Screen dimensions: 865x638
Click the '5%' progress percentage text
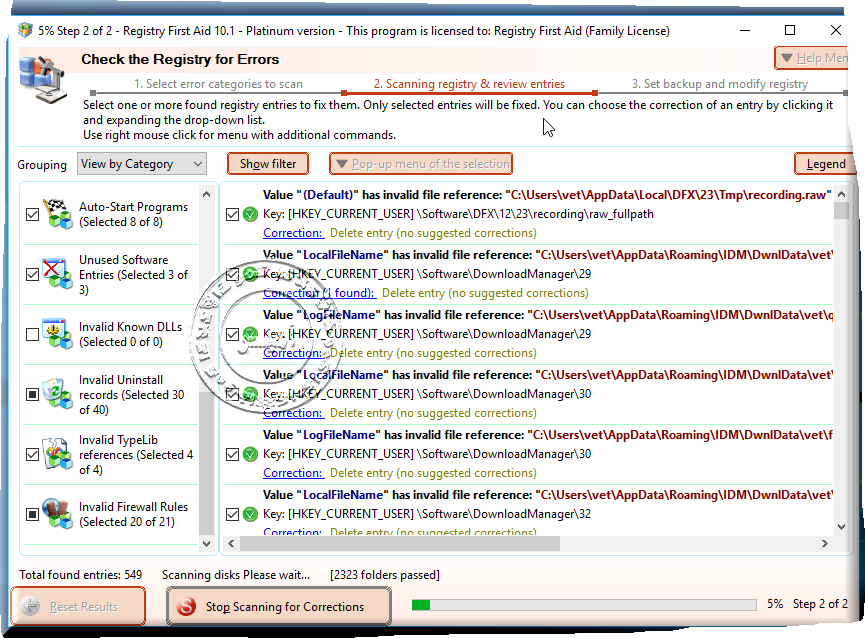click(x=775, y=604)
